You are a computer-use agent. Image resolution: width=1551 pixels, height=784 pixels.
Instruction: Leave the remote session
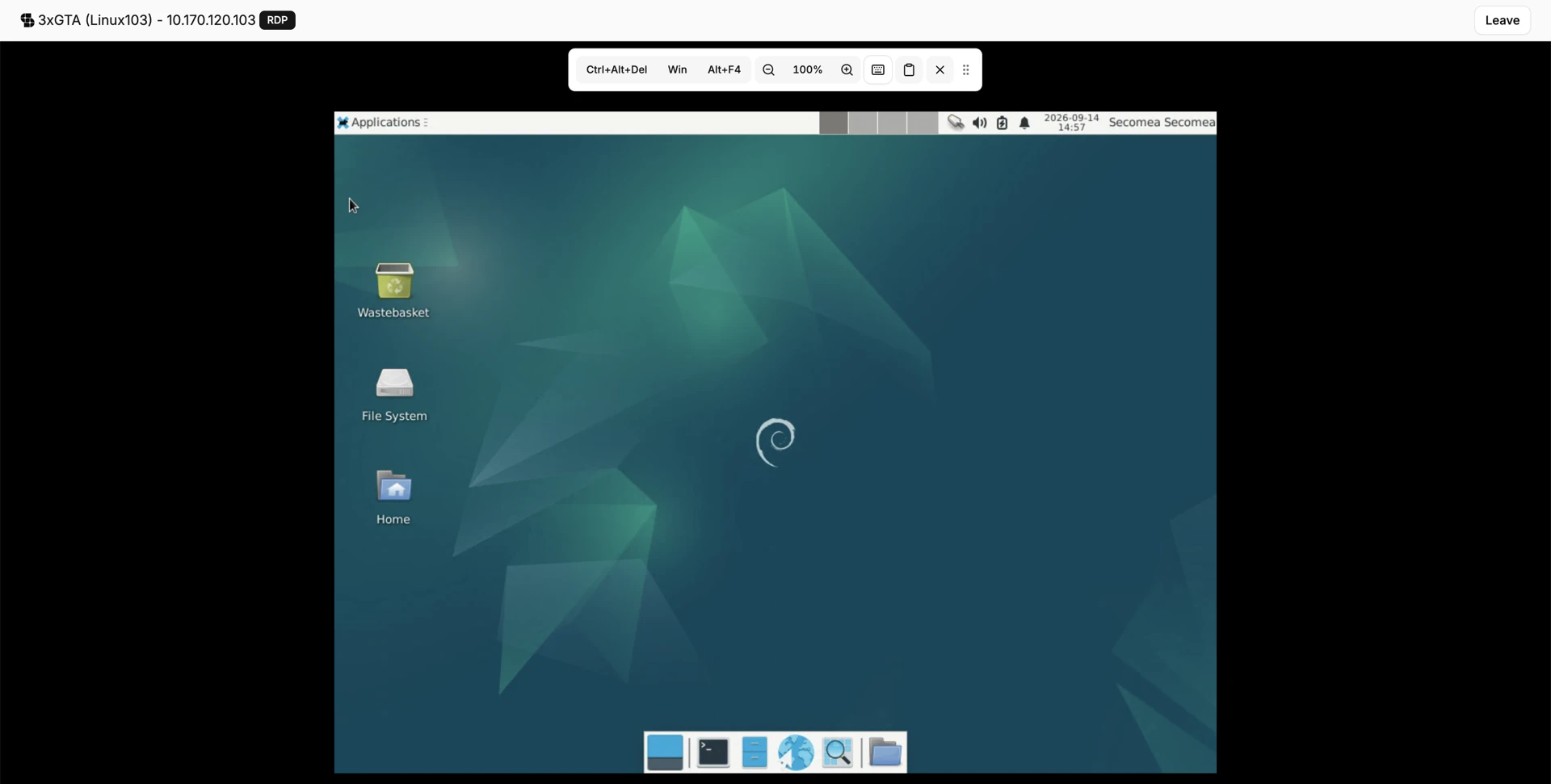[x=1502, y=20]
